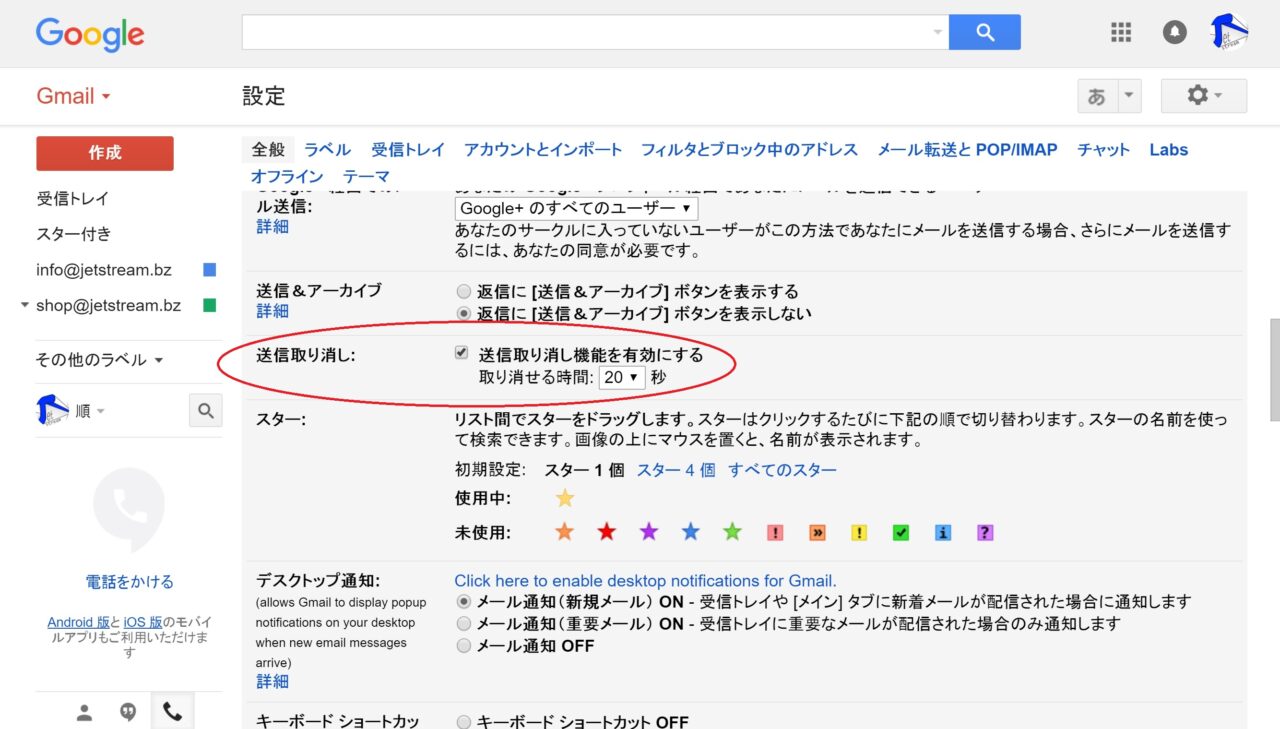Click the Hangouts phone call tab icon
This screenshot has height=729, width=1280.
[172, 712]
